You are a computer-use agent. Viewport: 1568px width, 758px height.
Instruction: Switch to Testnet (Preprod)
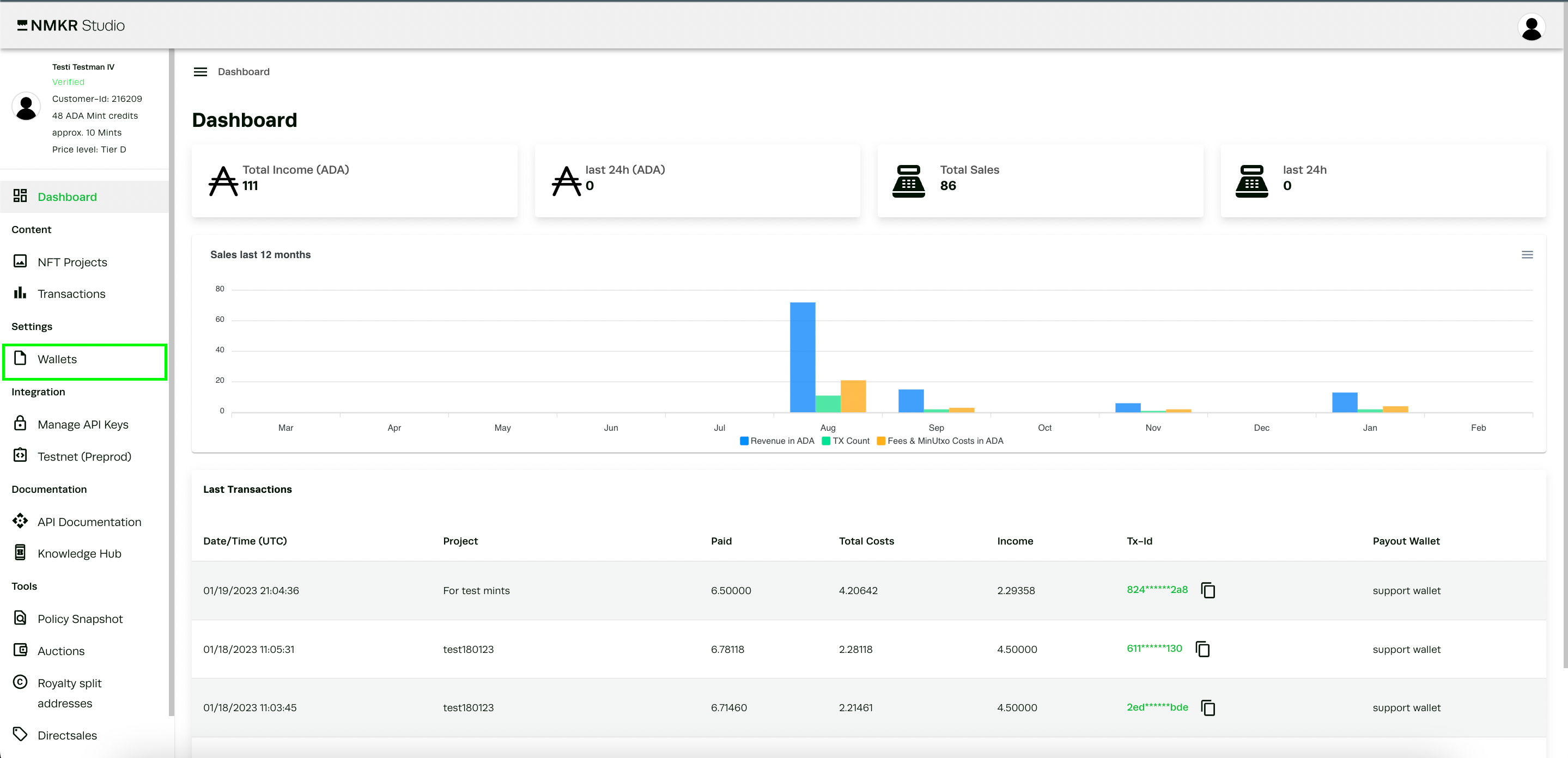pyautogui.click(x=84, y=457)
